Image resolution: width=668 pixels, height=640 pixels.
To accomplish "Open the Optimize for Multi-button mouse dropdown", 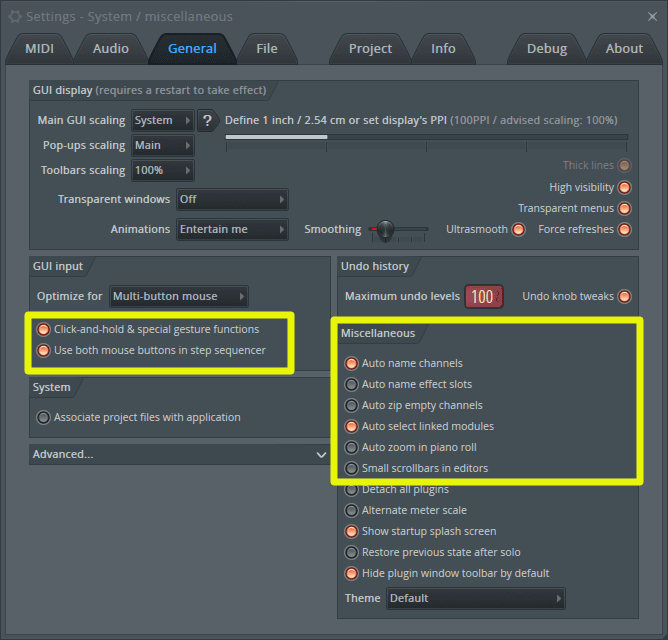I will click(x=178, y=296).
